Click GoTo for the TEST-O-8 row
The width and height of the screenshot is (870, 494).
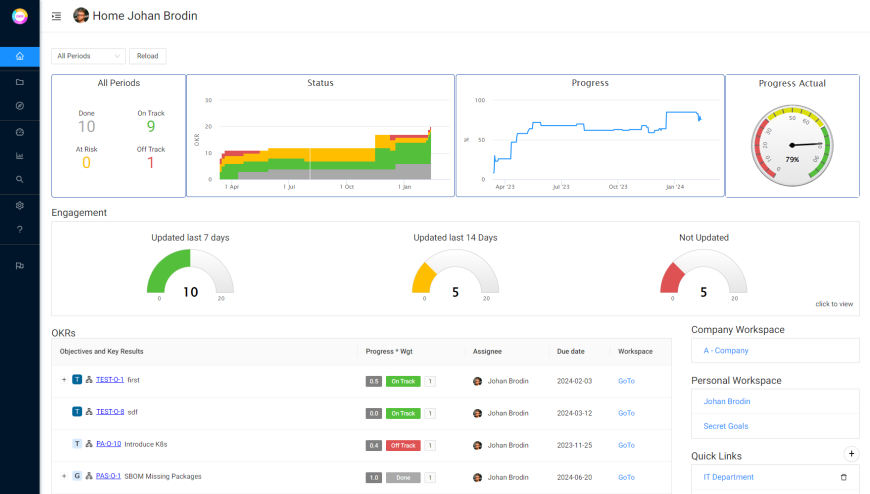coord(626,412)
